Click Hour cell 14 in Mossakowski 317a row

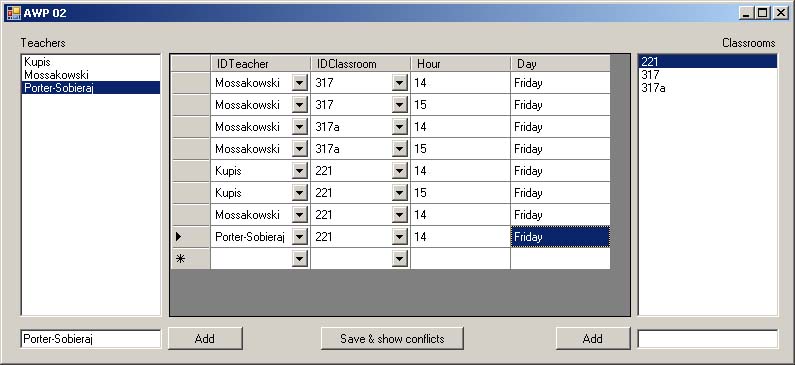(x=460, y=127)
